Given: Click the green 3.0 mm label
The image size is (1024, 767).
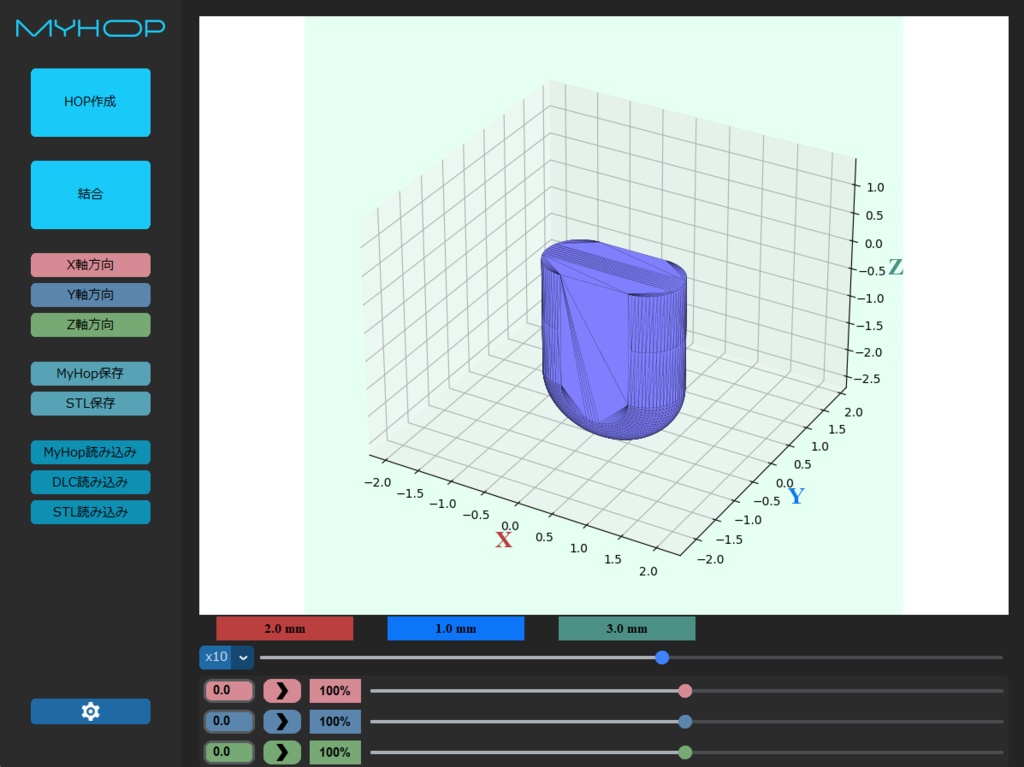Looking at the screenshot, I should [x=627, y=628].
